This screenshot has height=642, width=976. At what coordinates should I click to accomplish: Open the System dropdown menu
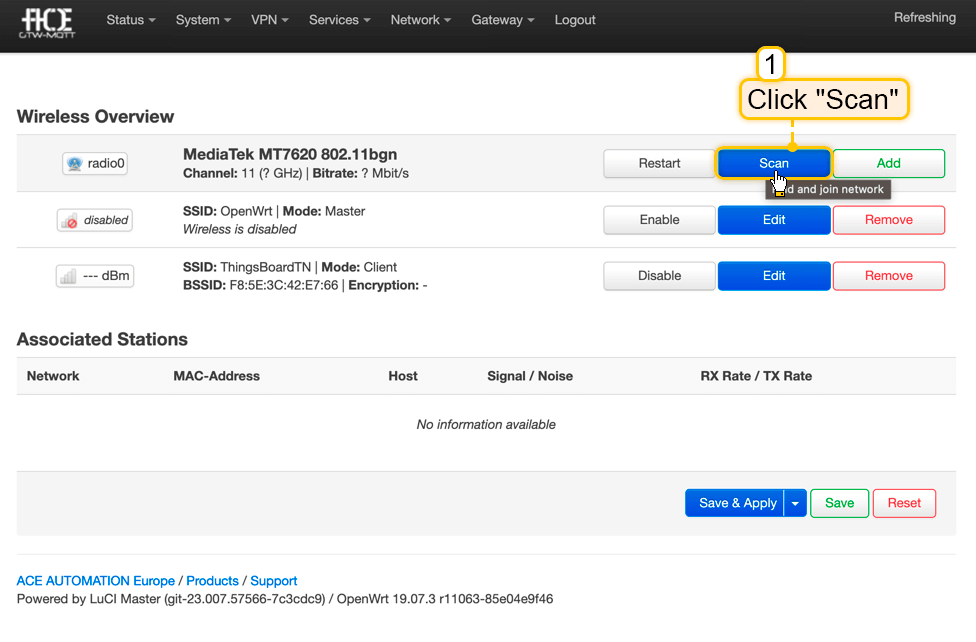tap(203, 20)
